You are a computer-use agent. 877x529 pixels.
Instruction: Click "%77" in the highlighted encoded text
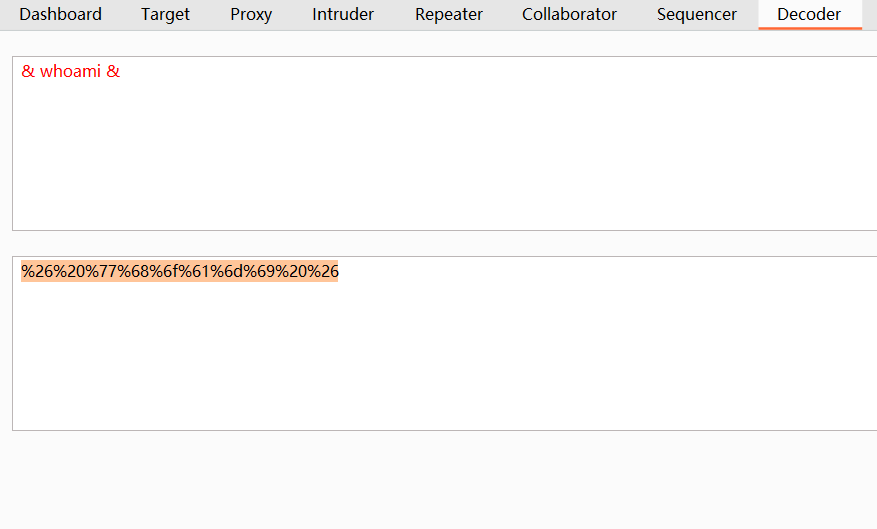tap(102, 272)
